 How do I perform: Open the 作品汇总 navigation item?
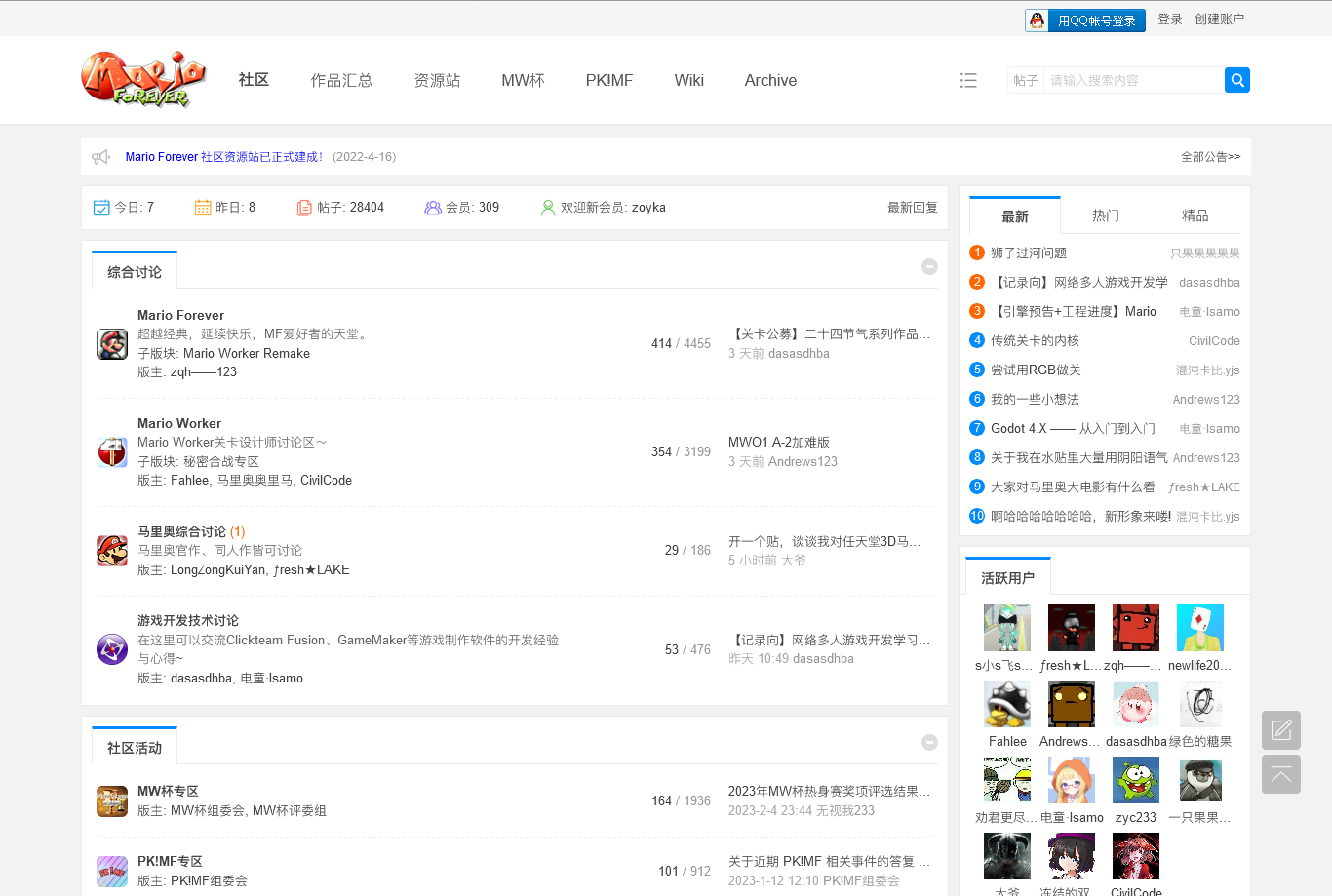341,80
